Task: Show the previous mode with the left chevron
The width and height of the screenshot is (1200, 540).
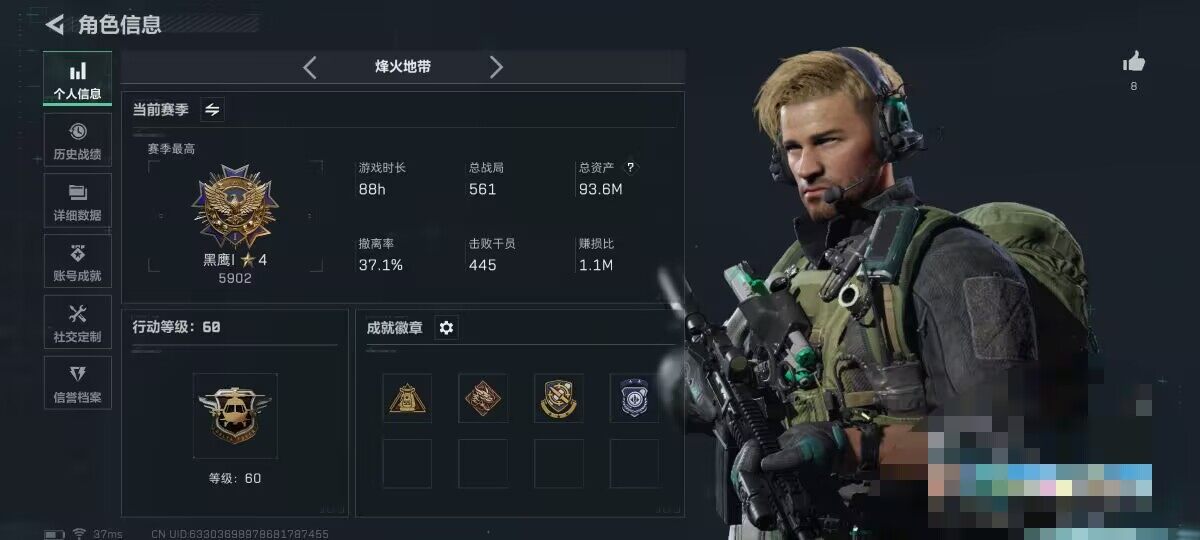Action: (310, 67)
